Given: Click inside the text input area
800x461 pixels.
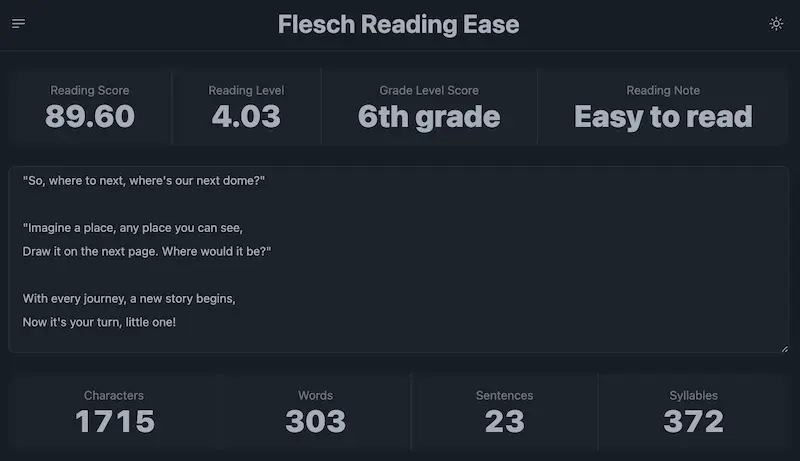Looking at the screenshot, I should click(x=398, y=259).
